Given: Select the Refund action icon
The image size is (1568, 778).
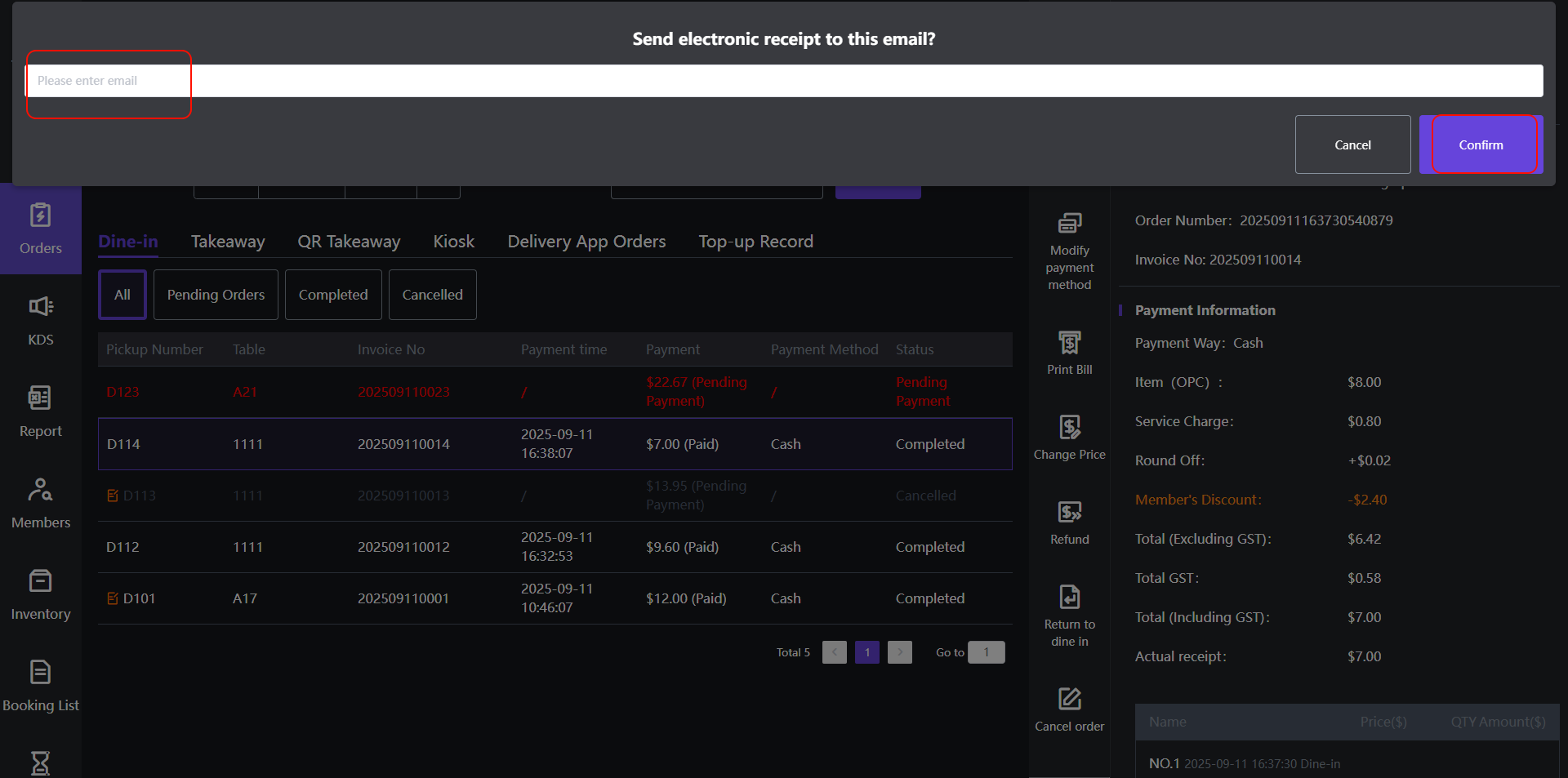Looking at the screenshot, I should [1069, 513].
